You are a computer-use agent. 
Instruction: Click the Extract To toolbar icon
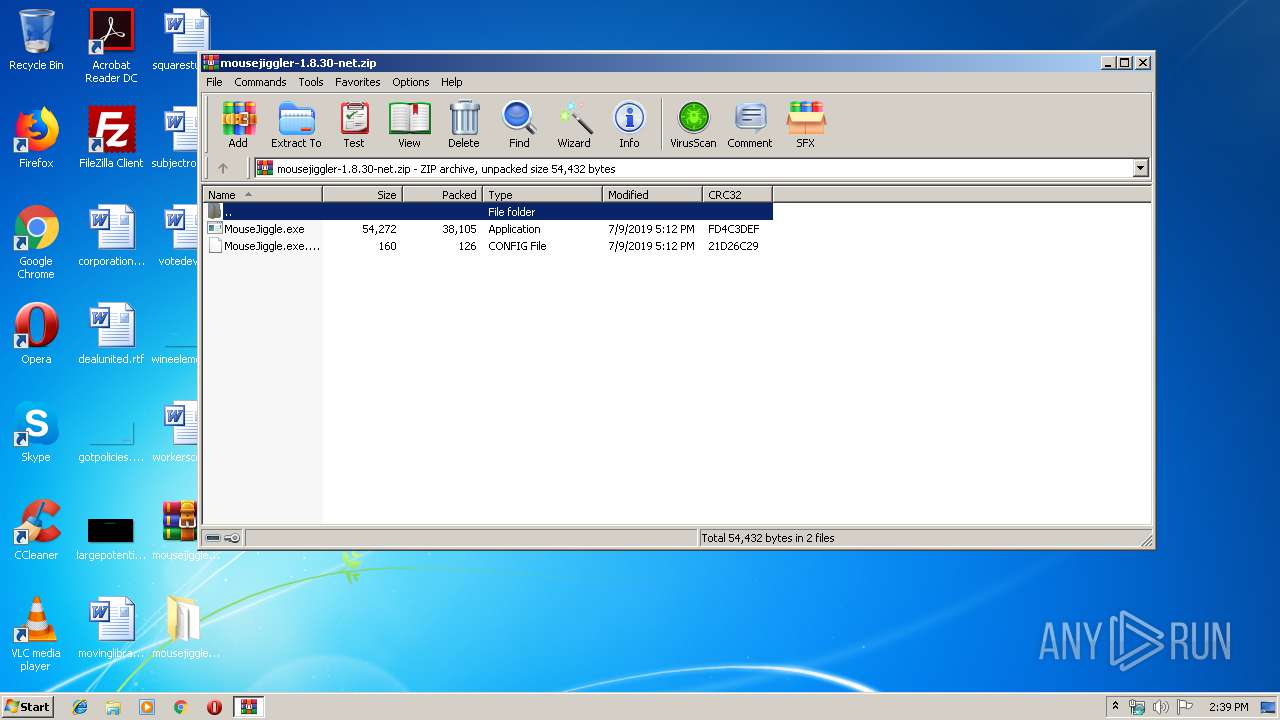(296, 125)
